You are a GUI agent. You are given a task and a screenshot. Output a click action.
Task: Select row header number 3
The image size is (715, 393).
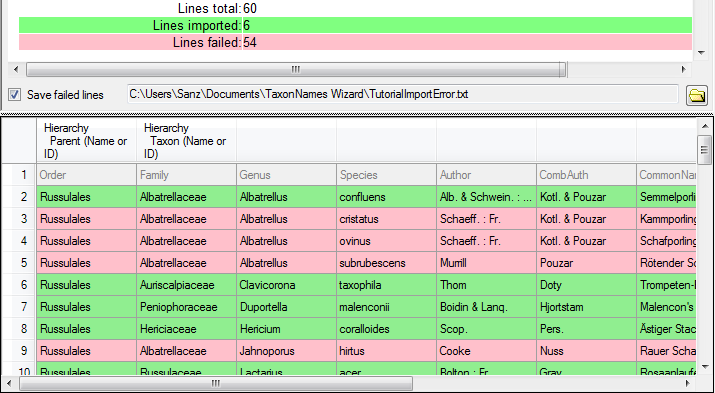(19, 219)
